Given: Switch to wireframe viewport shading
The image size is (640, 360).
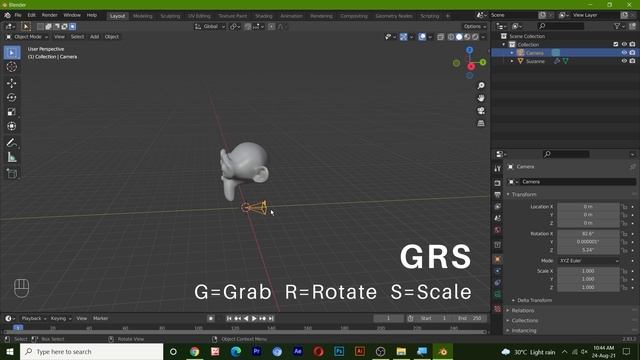Looking at the screenshot, I should (451, 37).
